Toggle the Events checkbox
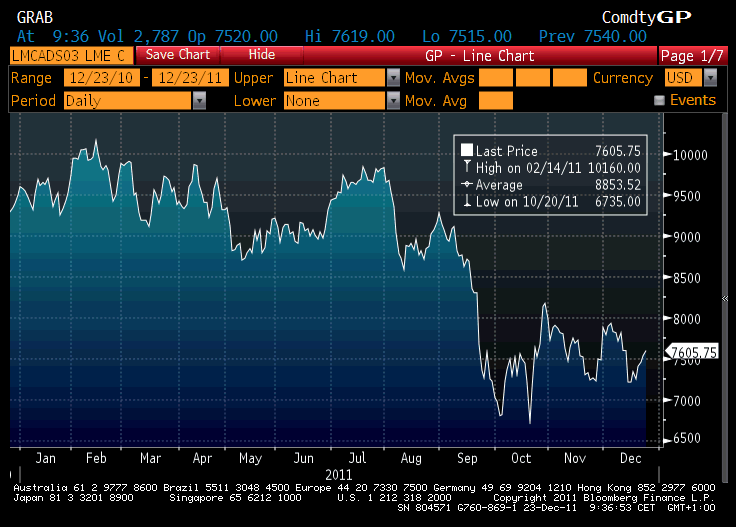This screenshot has width=736, height=527. tap(659, 101)
